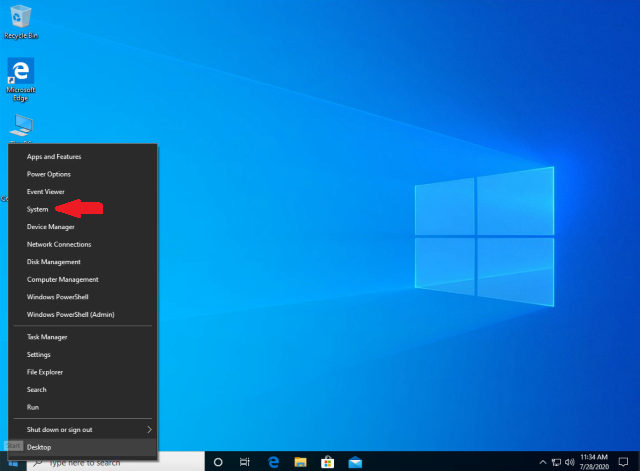Open Task View in taskbar
Viewport: 640px width, 471px height.
point(244,462)
